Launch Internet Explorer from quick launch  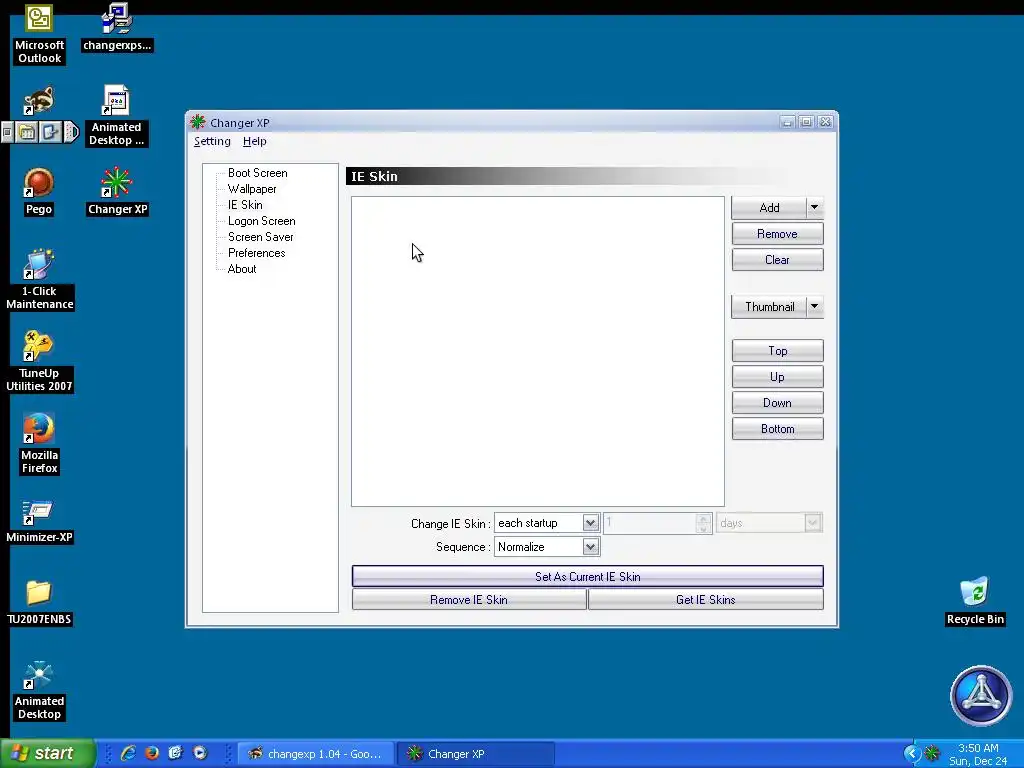click(x=128, y=753)
